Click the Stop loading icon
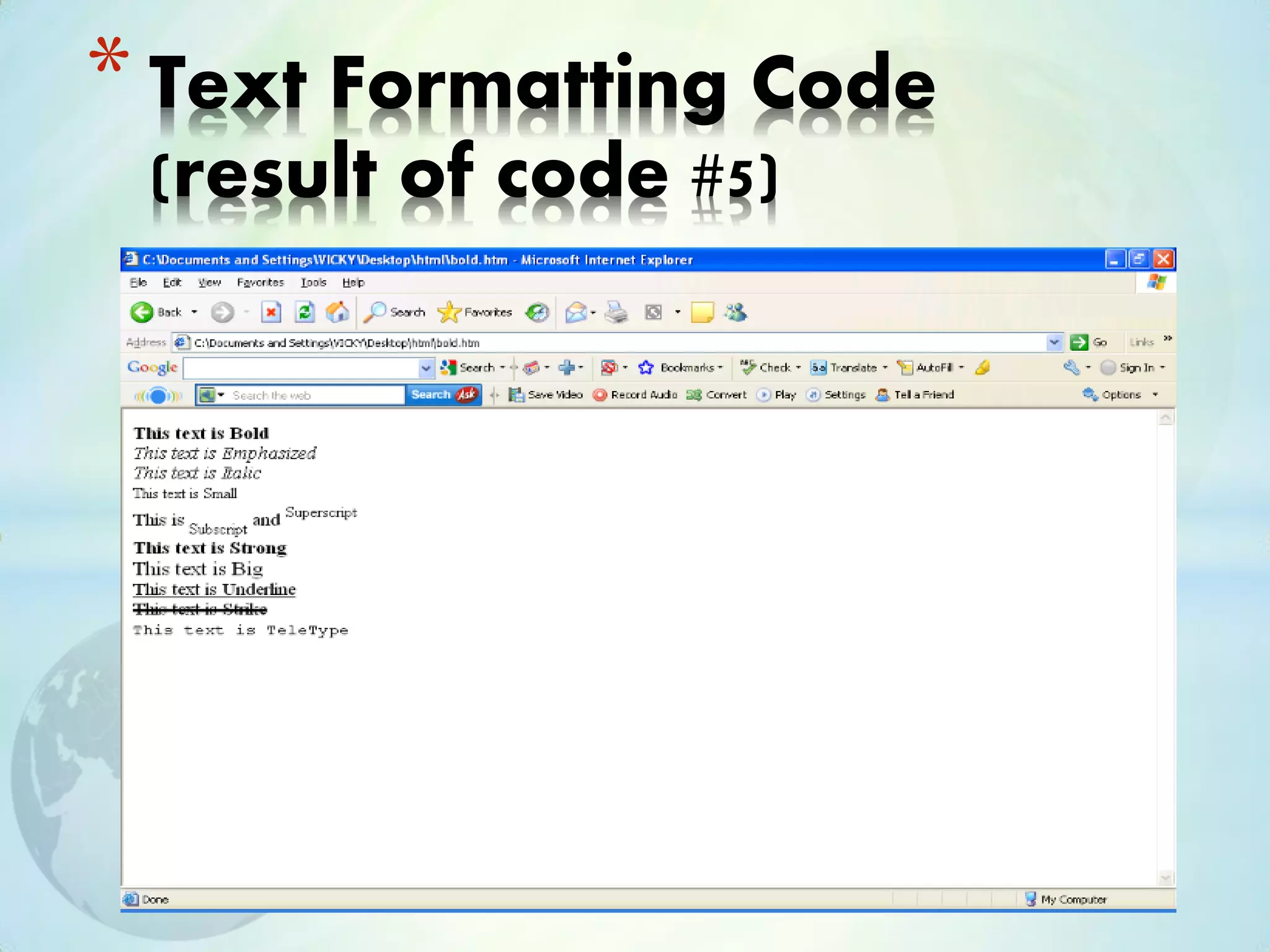1270x952 pixels. [x=271, y=312]
